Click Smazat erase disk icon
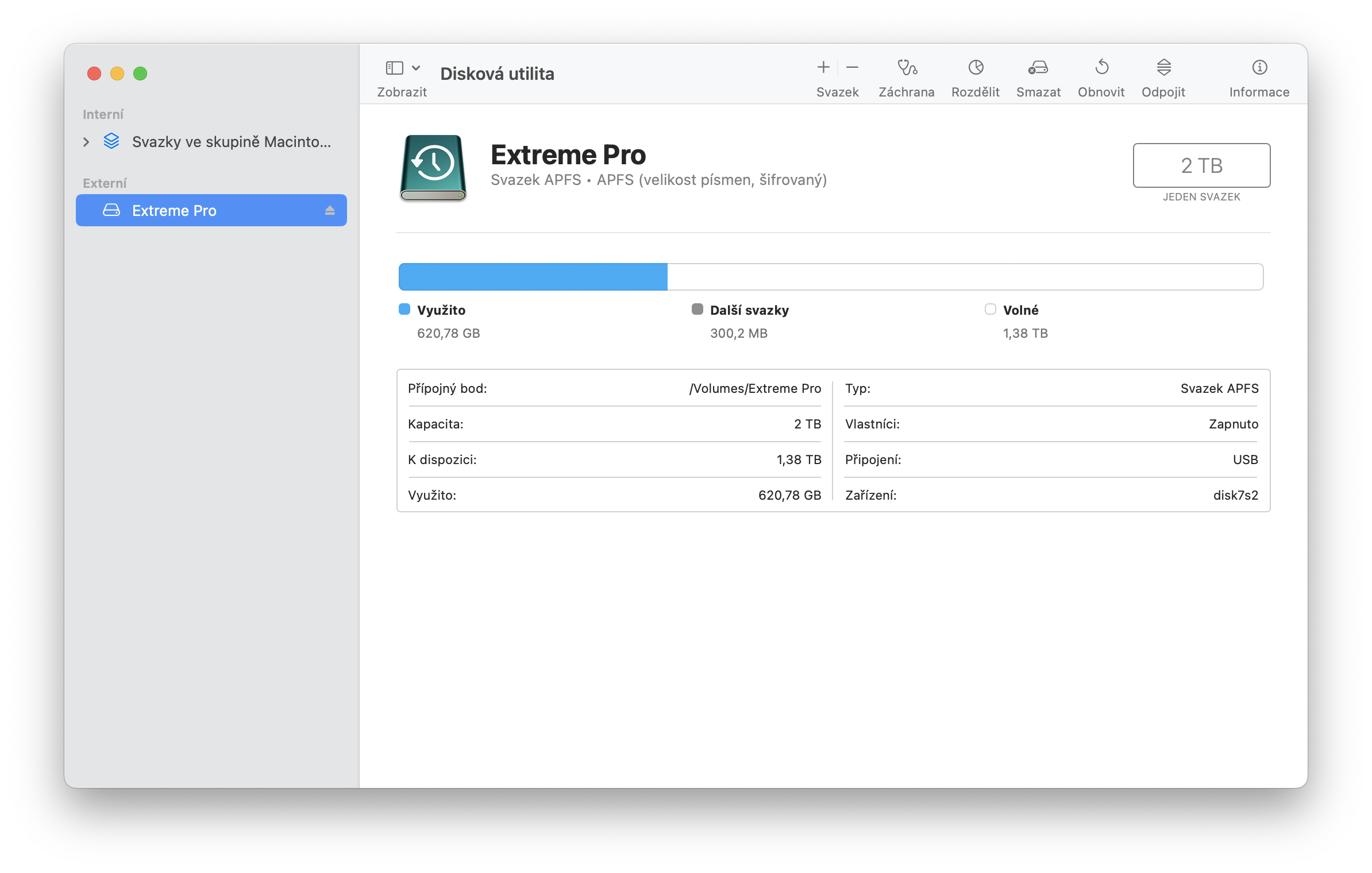Viewport: 1372px width, 873px height. coord(1038,67)
